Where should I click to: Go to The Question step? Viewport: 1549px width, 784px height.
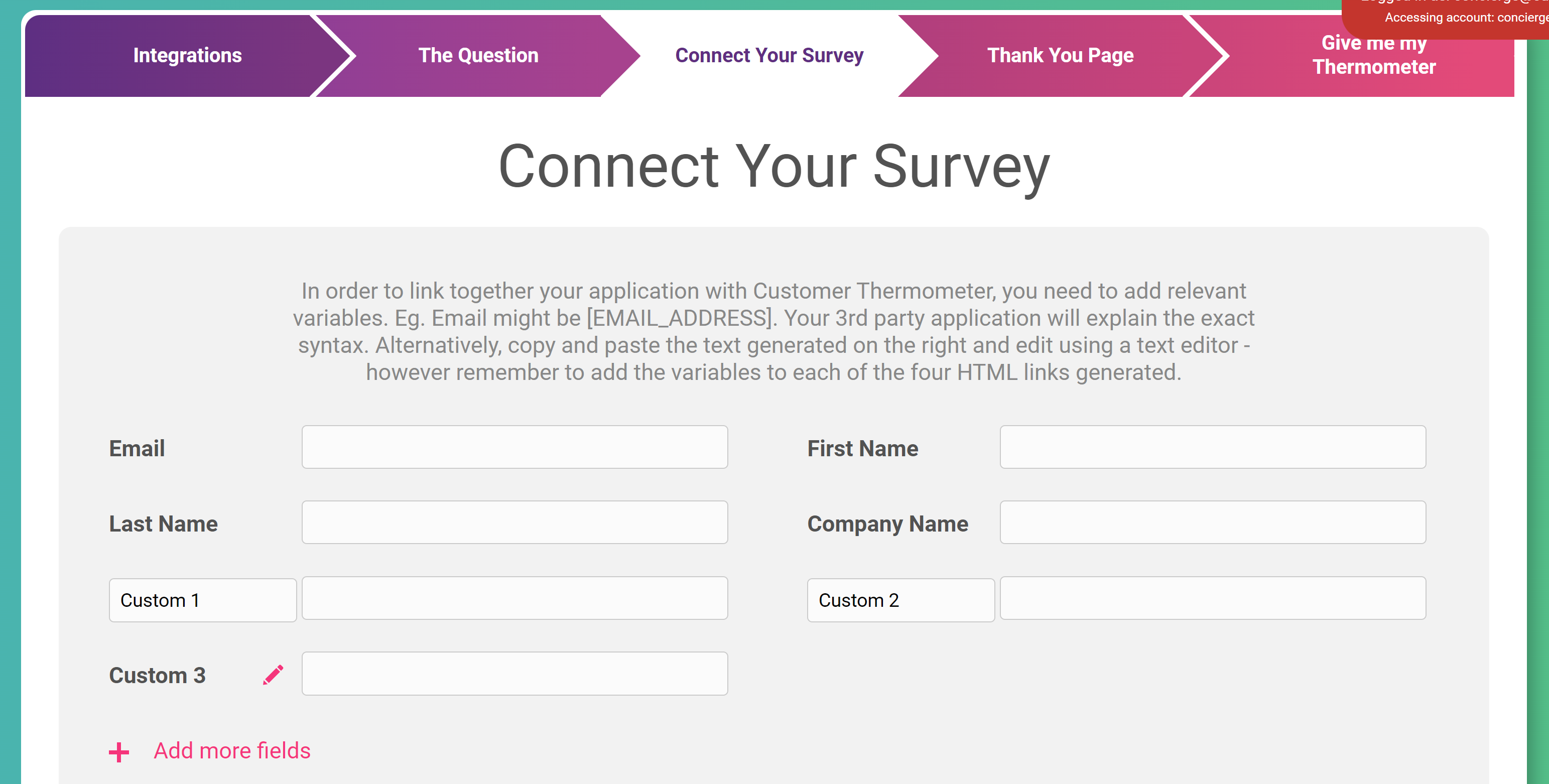[x=478, y=55]
